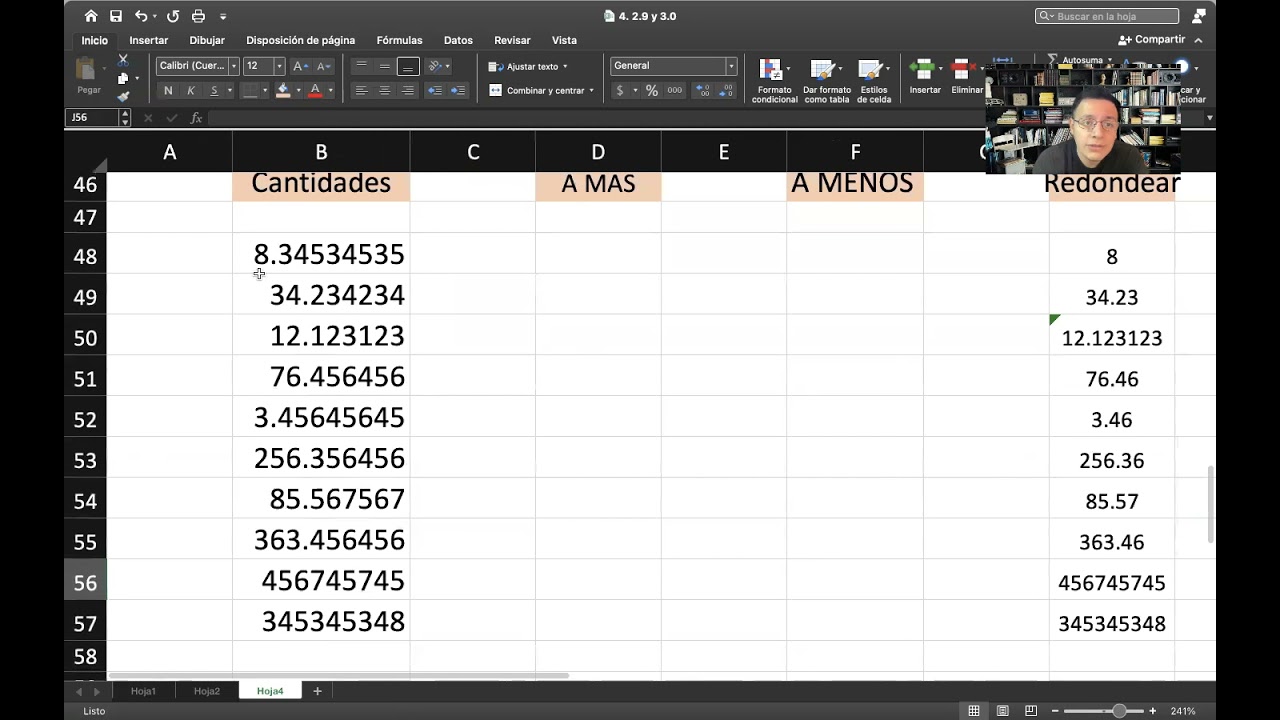Open the borders dropdown arrow
This screenshot has width=1280, height=720.
click(x=265, y=91)
